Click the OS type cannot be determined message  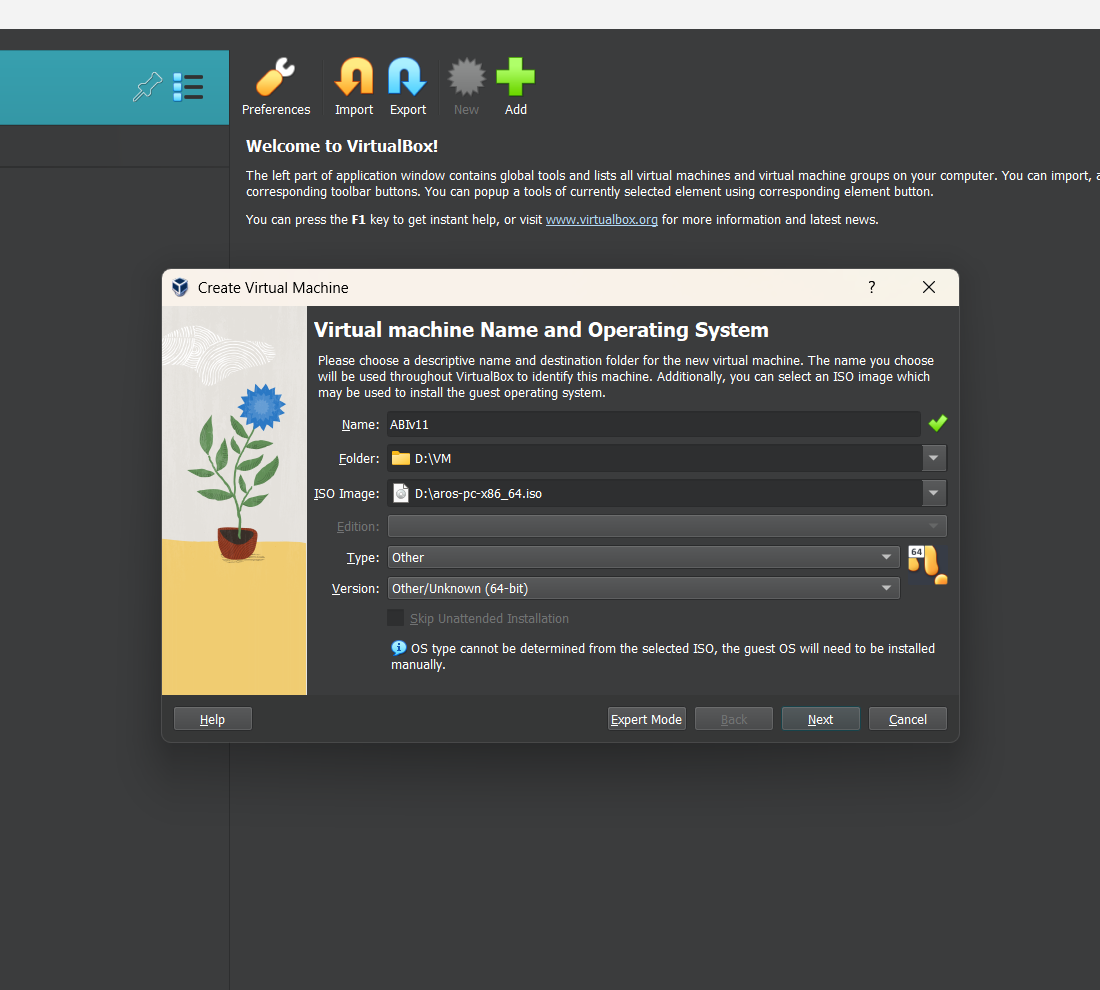pos(663,656)
